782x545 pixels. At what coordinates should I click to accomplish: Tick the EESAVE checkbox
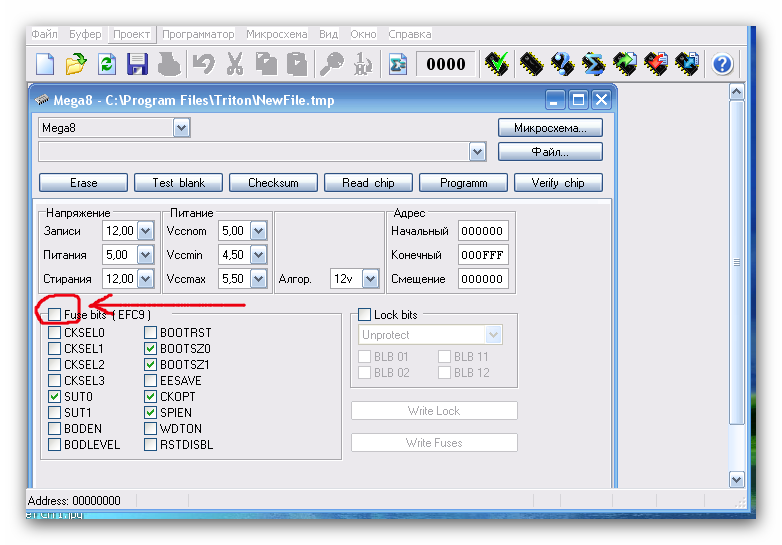[150, 380]
